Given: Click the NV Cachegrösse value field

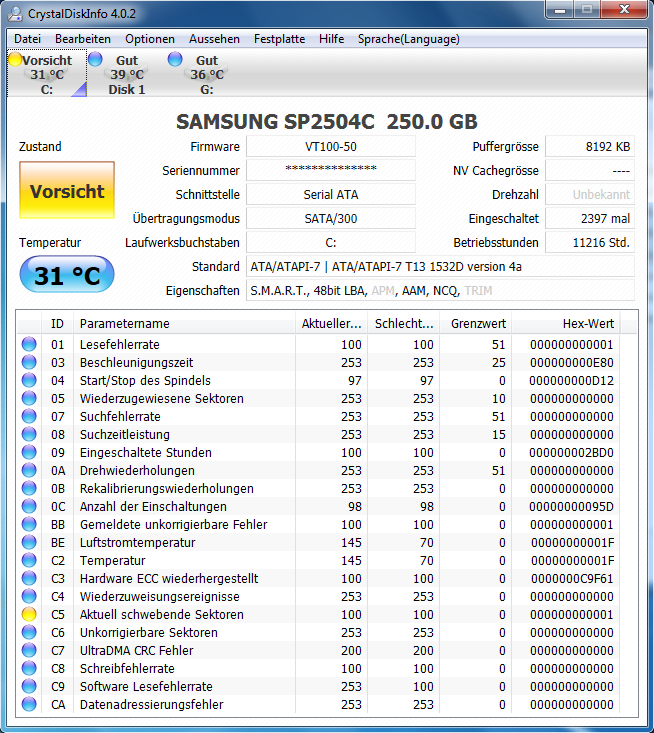Looking at the screenshot, I should 590,170.
